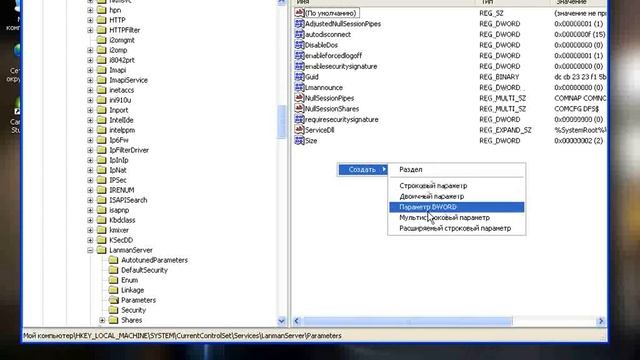The height and width of the screenshot is (360, 640).
Task: Click the DisableDos value icon
Action: coord(300,45)
